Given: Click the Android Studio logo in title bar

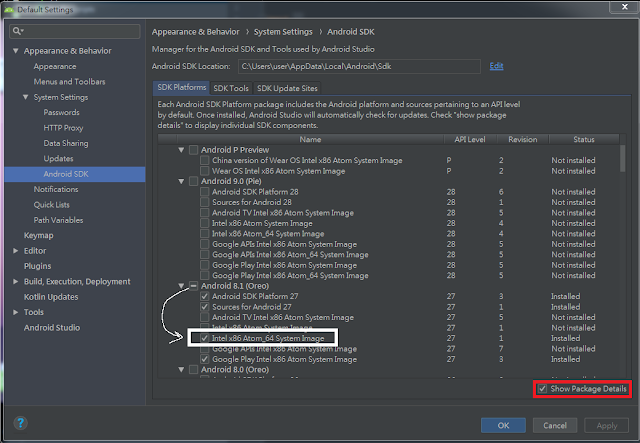Looking at the screenshot, I should click(x=9, y=9).
